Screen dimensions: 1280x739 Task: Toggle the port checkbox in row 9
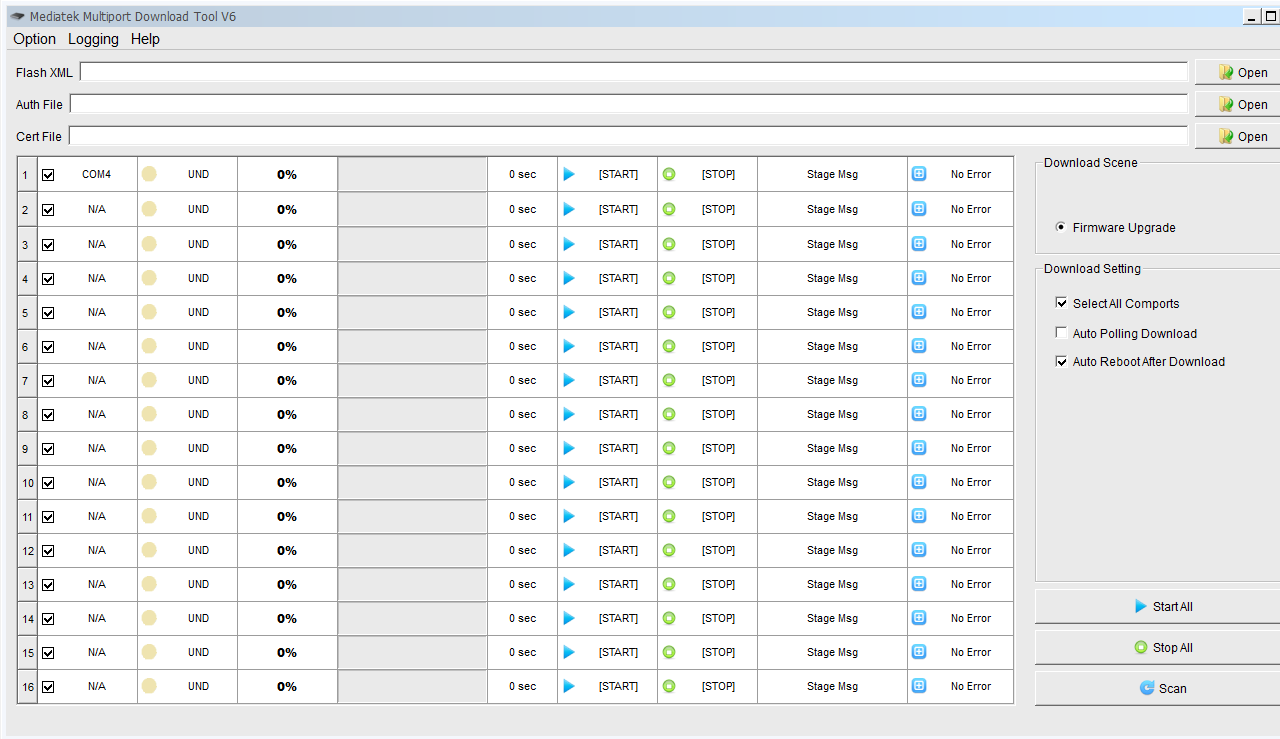click(48, 449)
